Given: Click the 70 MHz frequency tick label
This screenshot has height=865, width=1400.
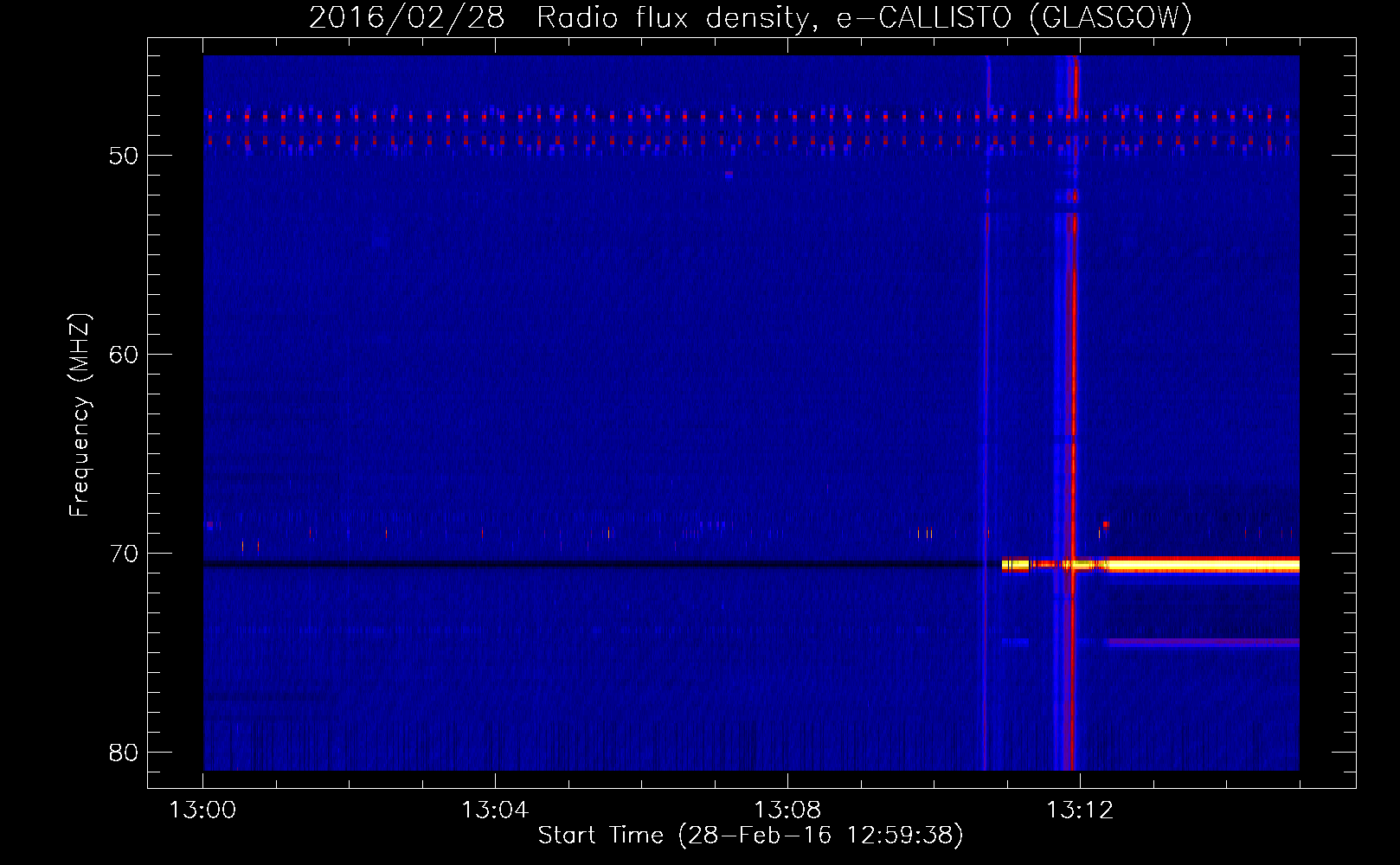Looking at the screenshot, I should pos(124,554).
